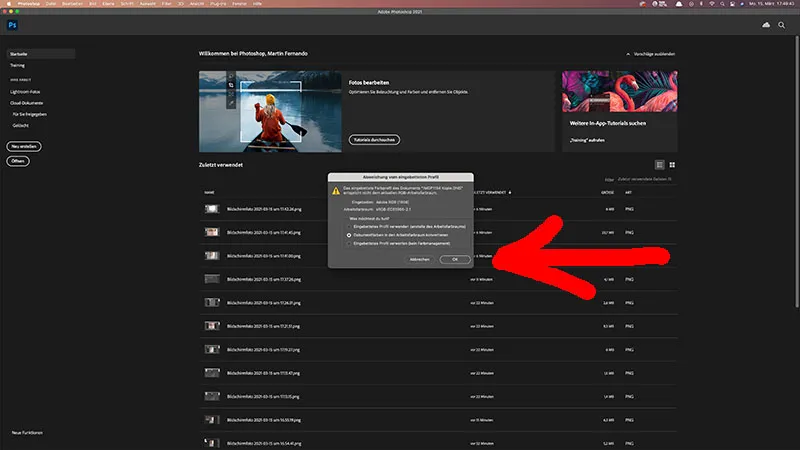This screenshot has height=450, width=800.
Task: Click the Bluetooth icon in menu bar
Action: click(701, 4)
